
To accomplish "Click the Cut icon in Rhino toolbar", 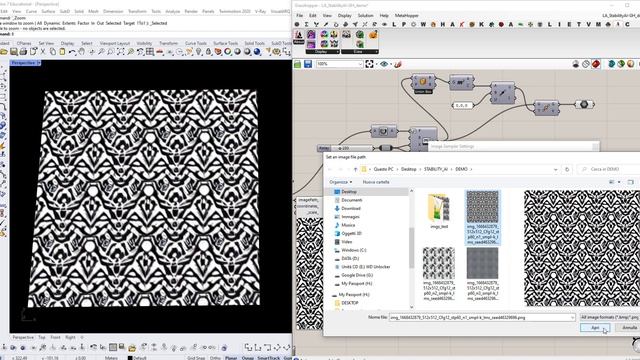I will click(x=43, y=52).
